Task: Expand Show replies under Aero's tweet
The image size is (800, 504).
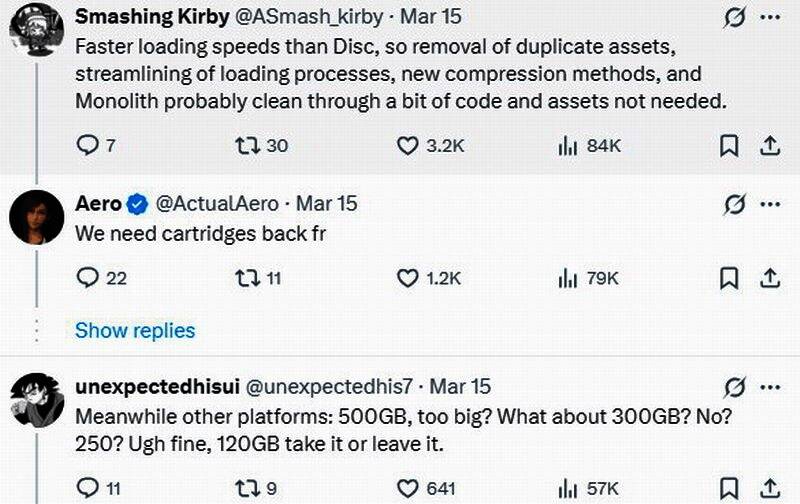Action: (135, 330)
